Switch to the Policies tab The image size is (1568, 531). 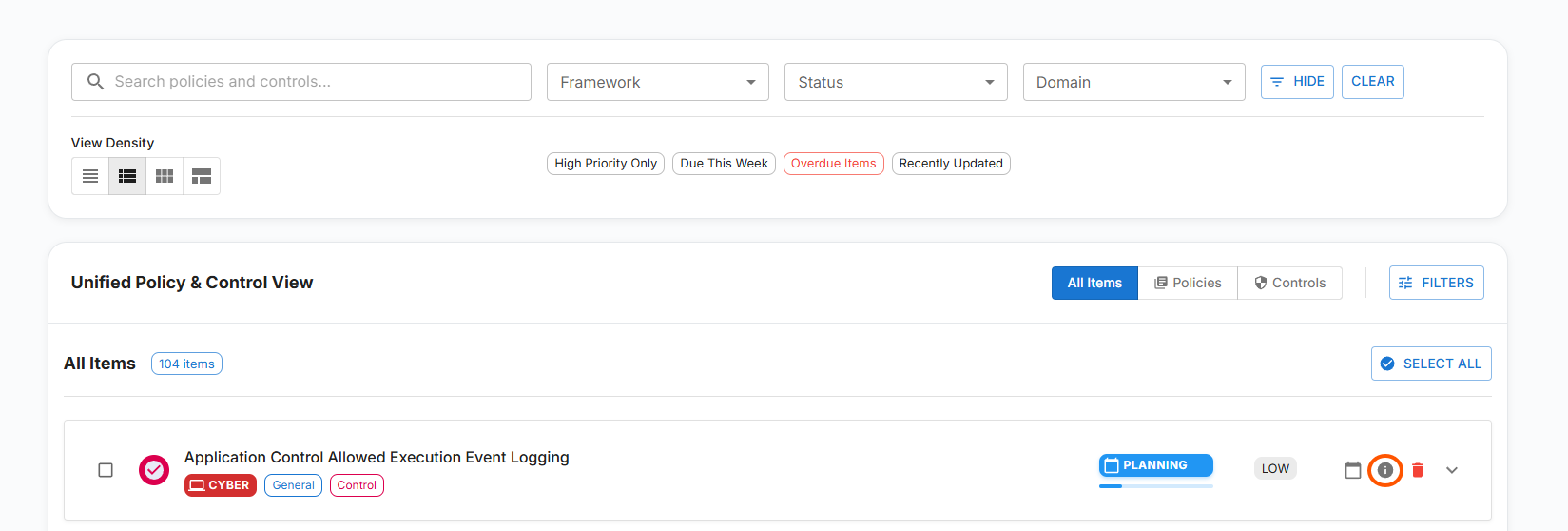coord(1188,283)
